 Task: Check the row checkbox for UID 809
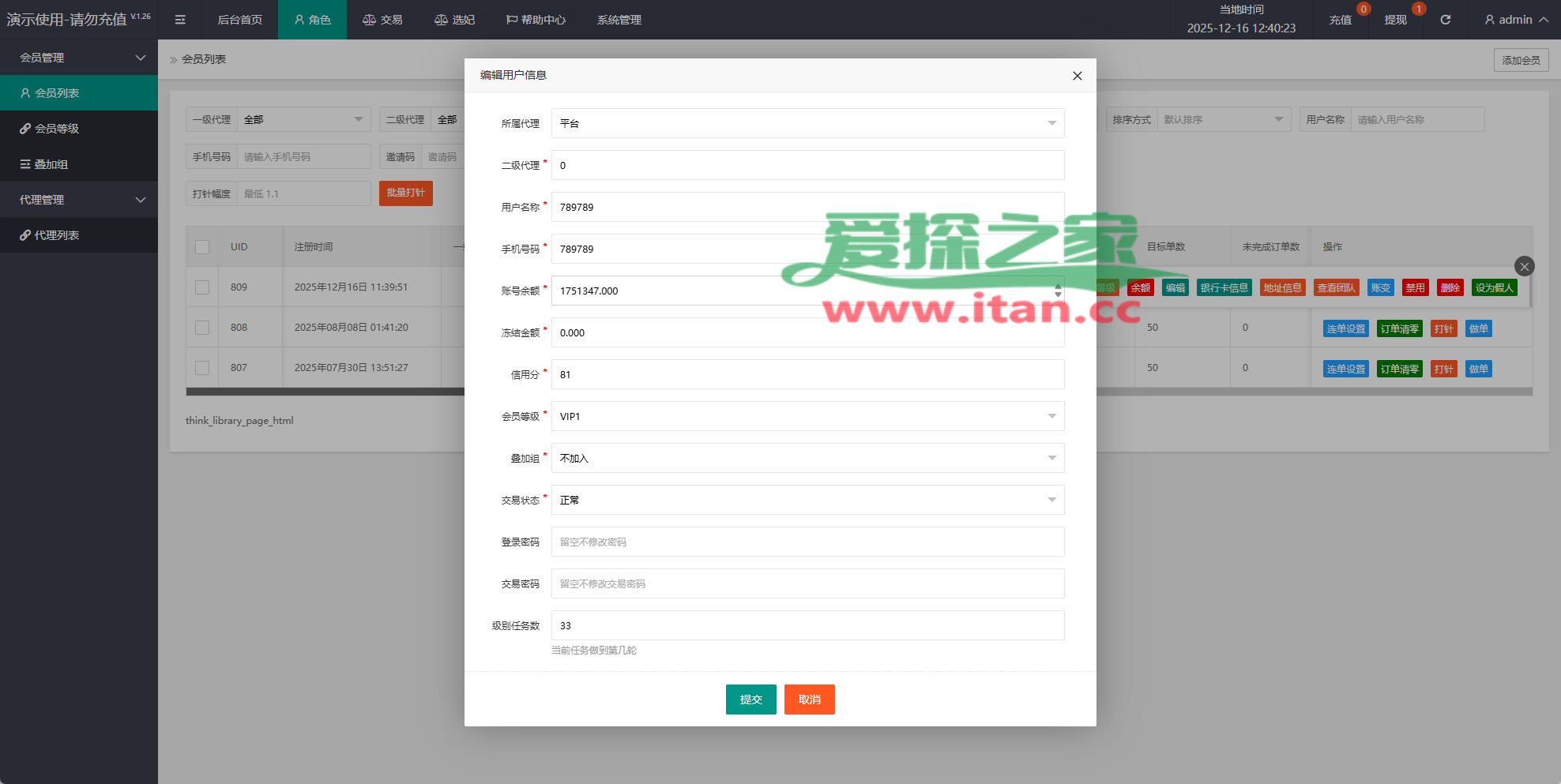click(x=202, y=287)
